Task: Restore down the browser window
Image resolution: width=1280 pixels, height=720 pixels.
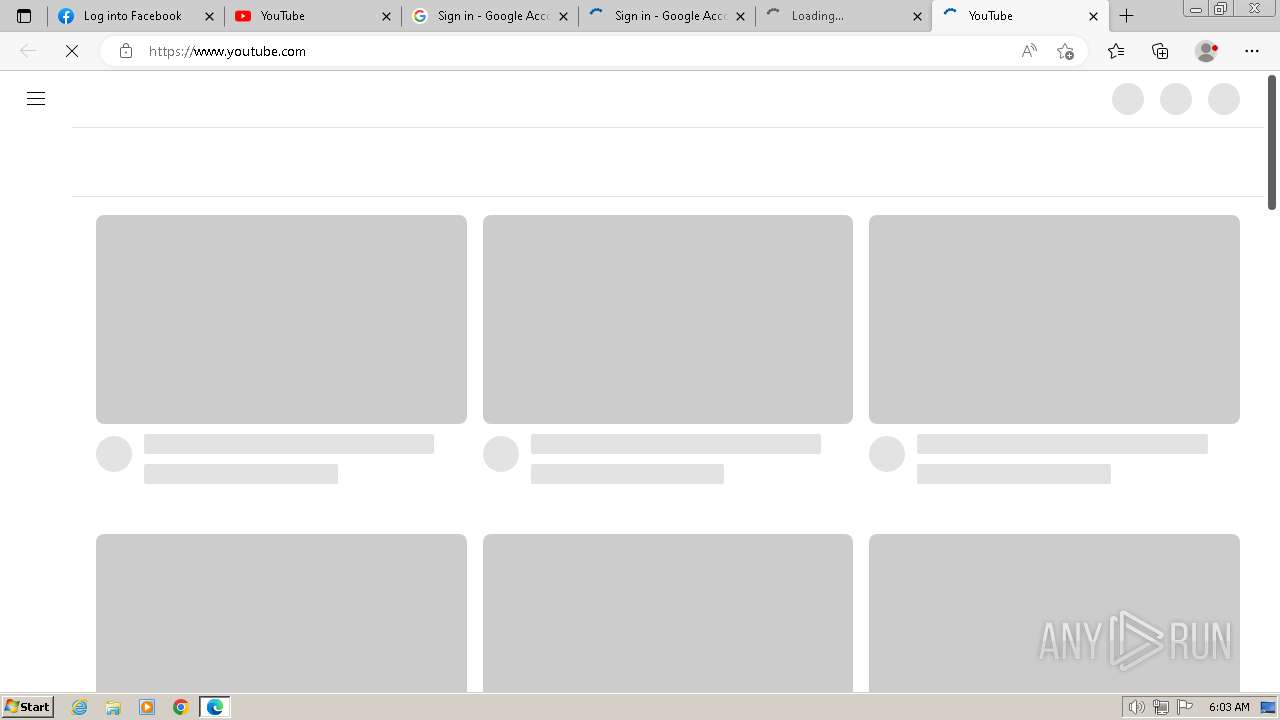Action: (1221, 8)
